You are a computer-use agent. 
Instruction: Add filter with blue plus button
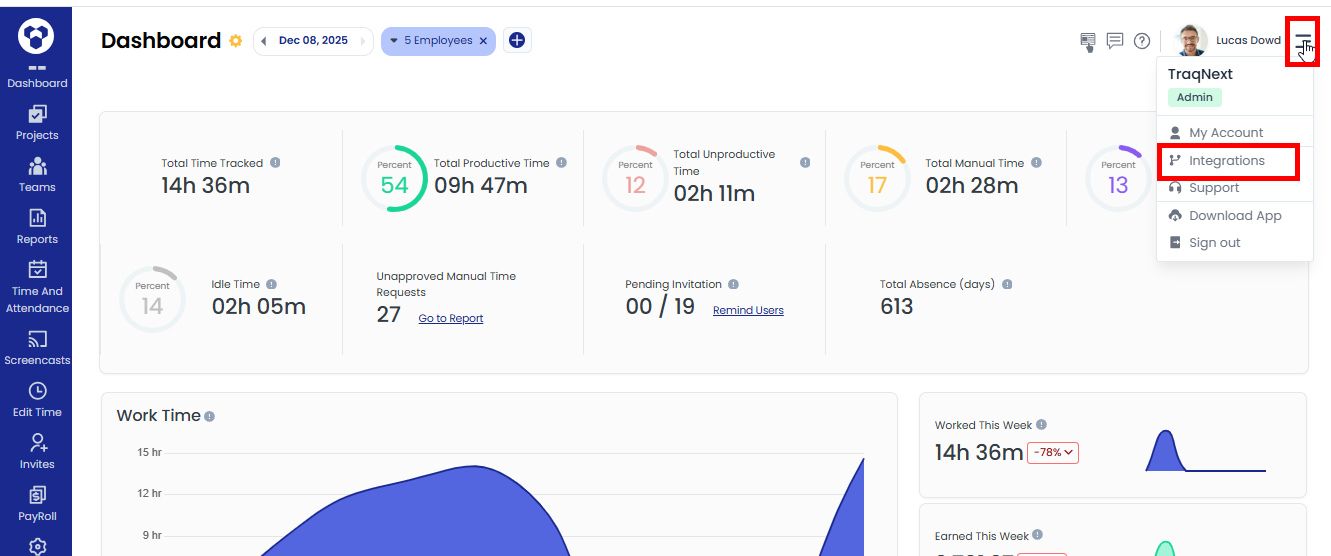(x=517, y=41)
